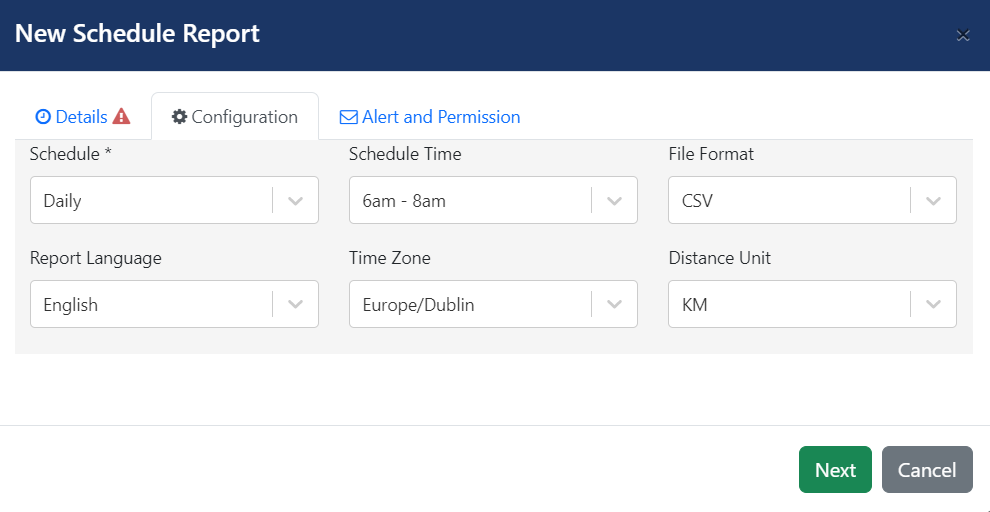Click the Cancel button
The height and width of the screenshot is (512, 990).
click(927, 470)
